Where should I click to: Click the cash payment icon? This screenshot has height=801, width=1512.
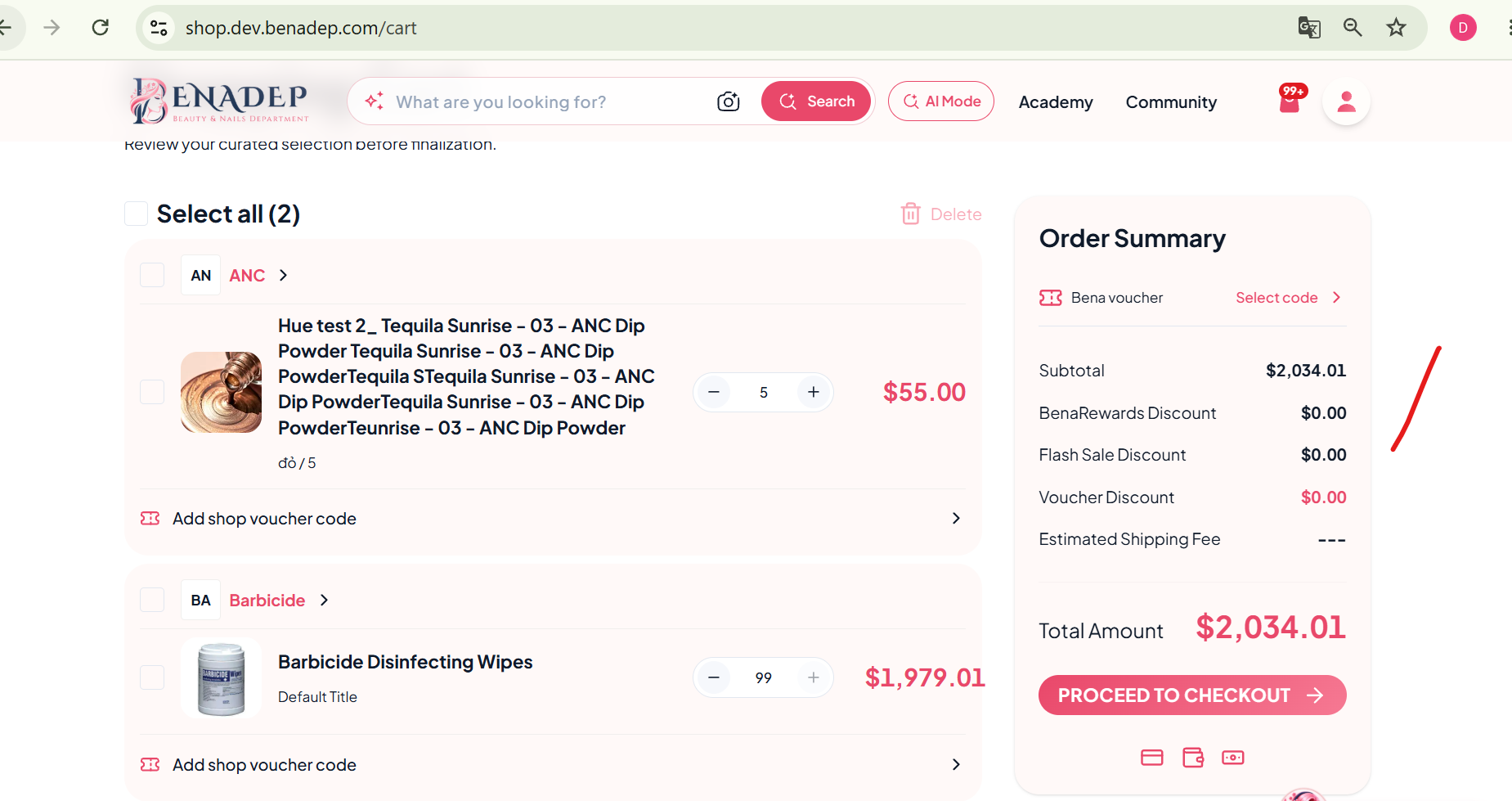[1233, 758]
